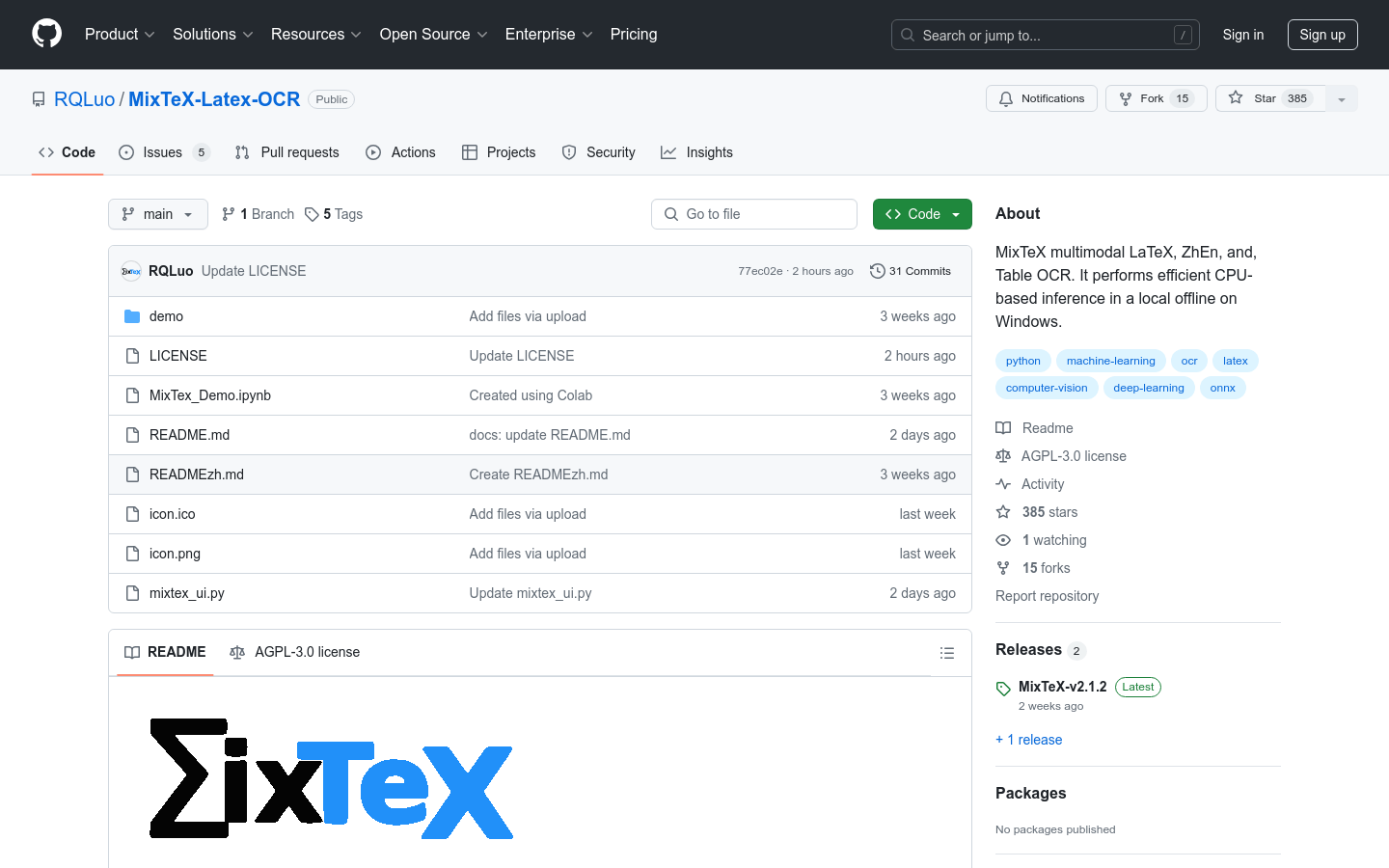Fork the repository
Image resolution: width=1389 pixels, height=868 pixels.
[1157, 98]
